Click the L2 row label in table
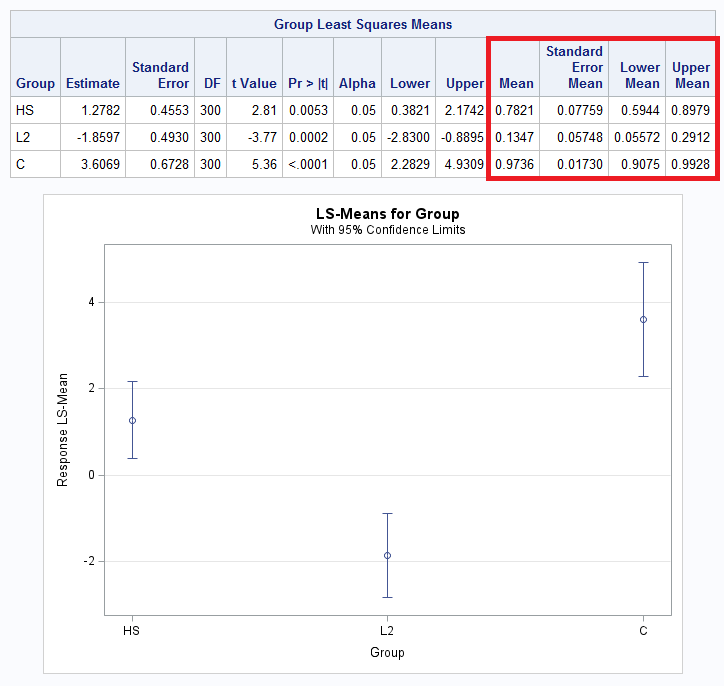 point(24,136)
